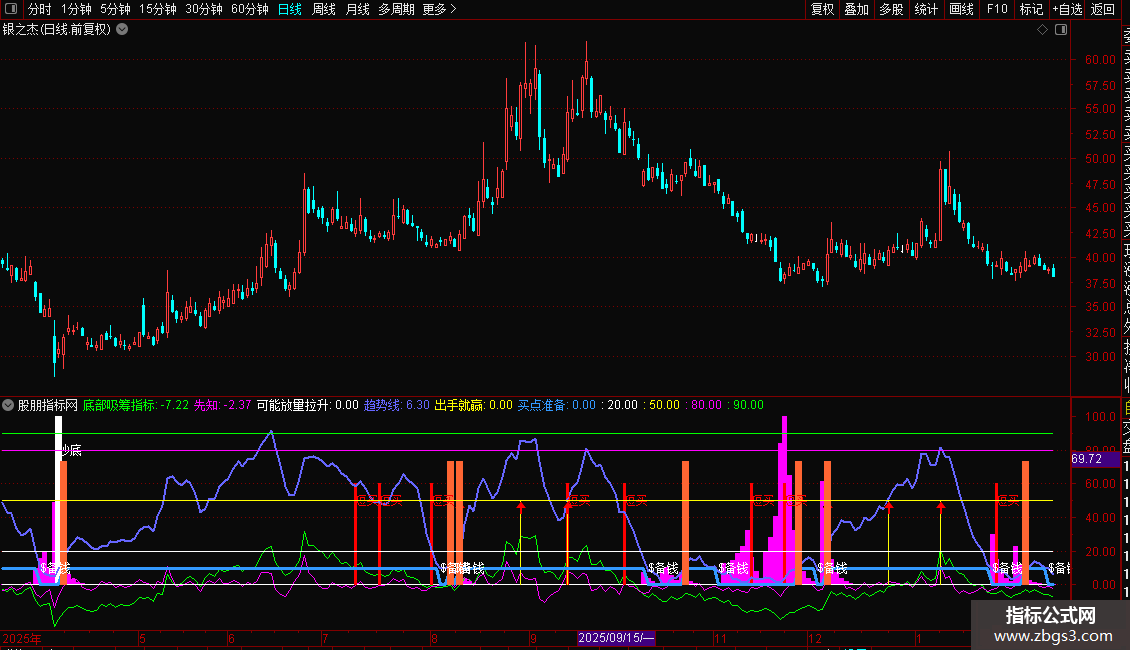Open F10 company info
1130x650 pixels.
coord(997,10)
